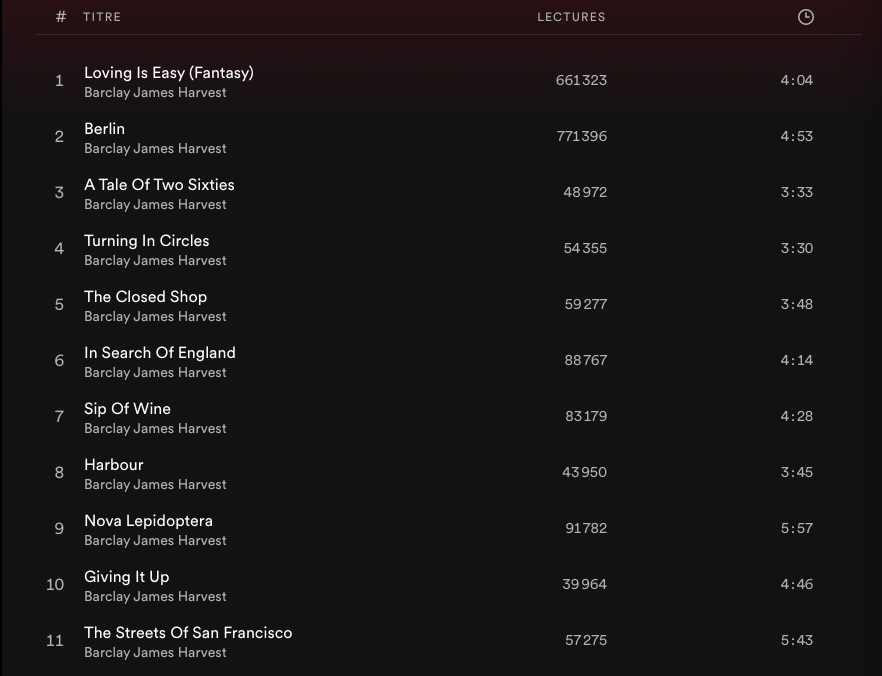
Task: Pick the Nova Lepidoptera track
Action: click(x=148, y=521)
